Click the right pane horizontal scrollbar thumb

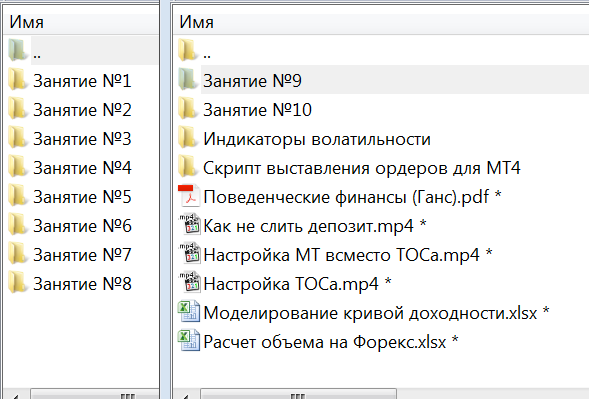298,394
